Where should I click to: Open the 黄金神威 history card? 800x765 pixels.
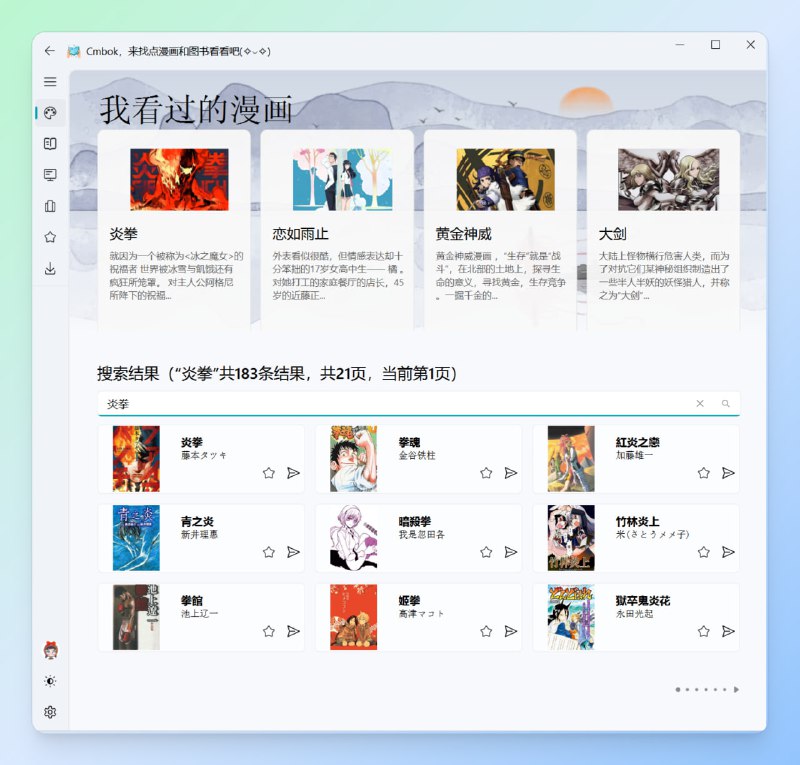(x=500, y=230)
